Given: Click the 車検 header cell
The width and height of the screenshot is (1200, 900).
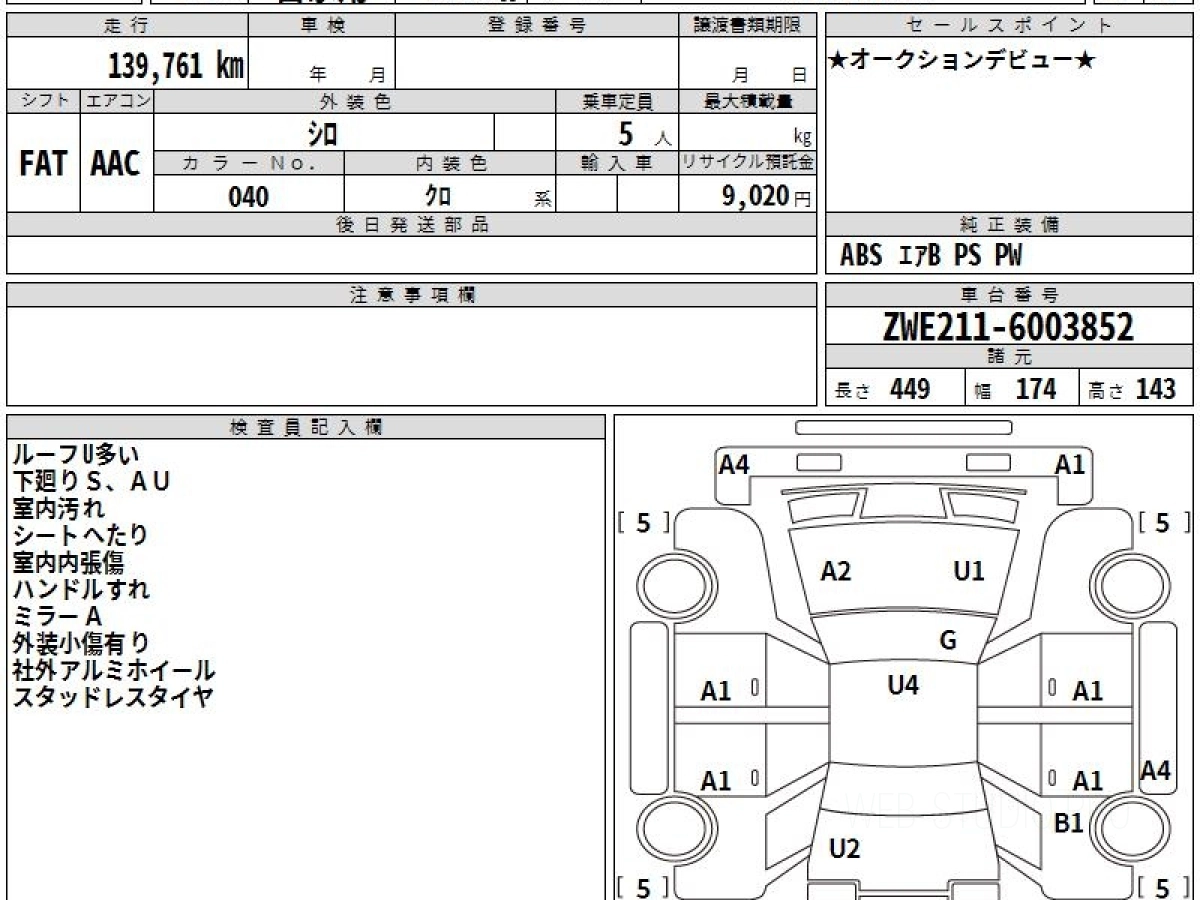Looking at the screenshot, I should tap(322, 26).
